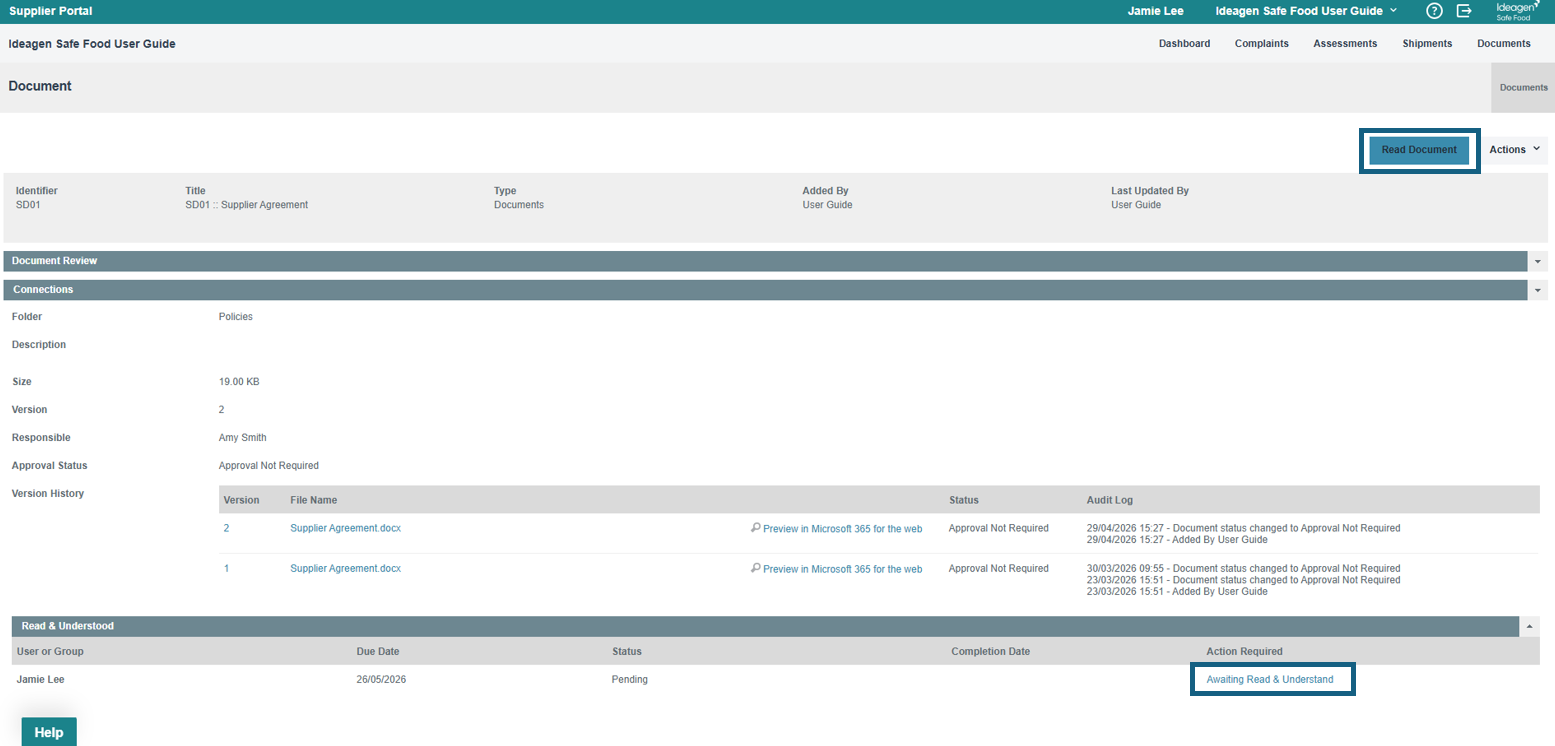Click File Name column header
Viewport: 1555px width, 746px height.
point(314,500)
